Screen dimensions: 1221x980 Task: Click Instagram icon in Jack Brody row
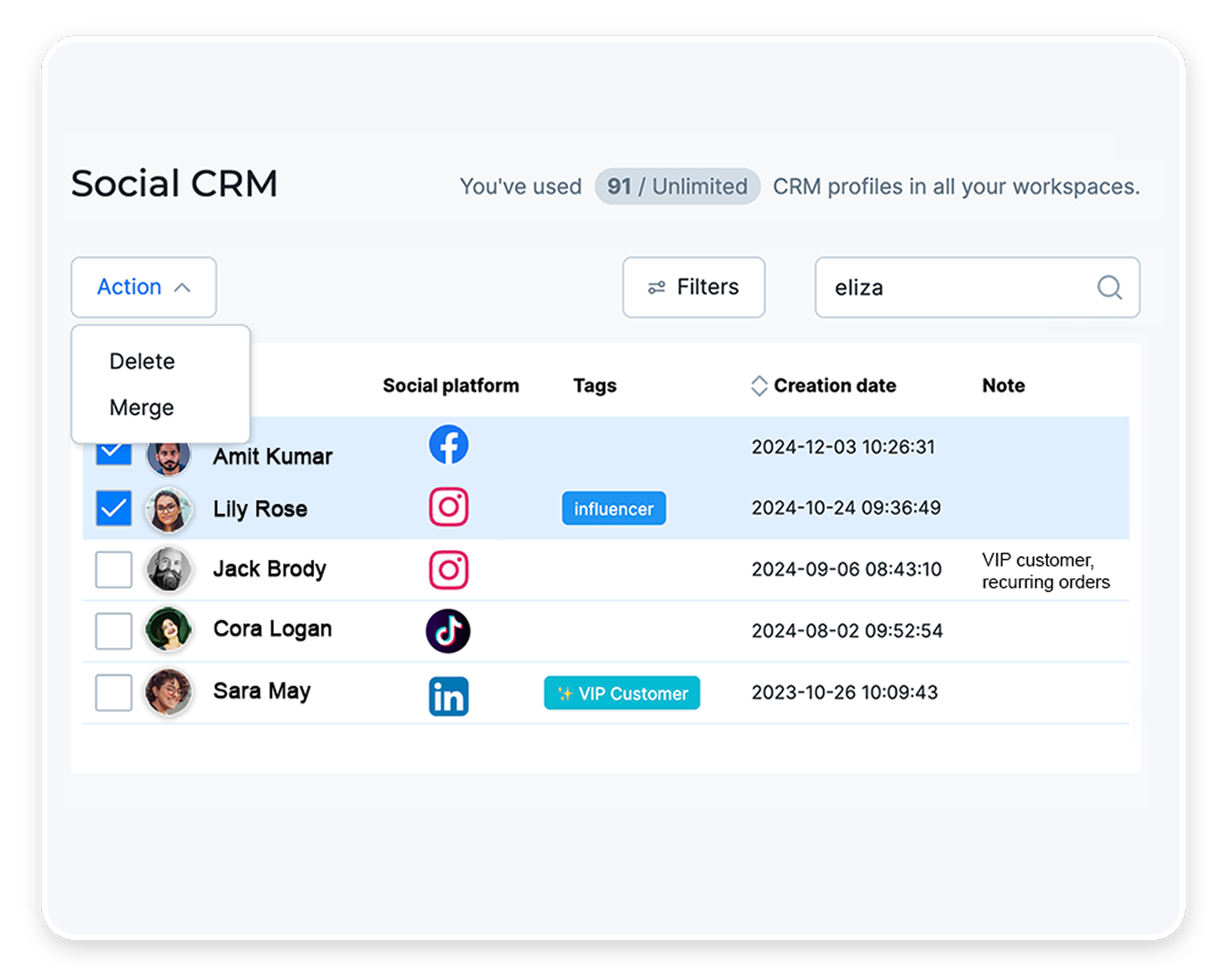[x=448, y=570]
